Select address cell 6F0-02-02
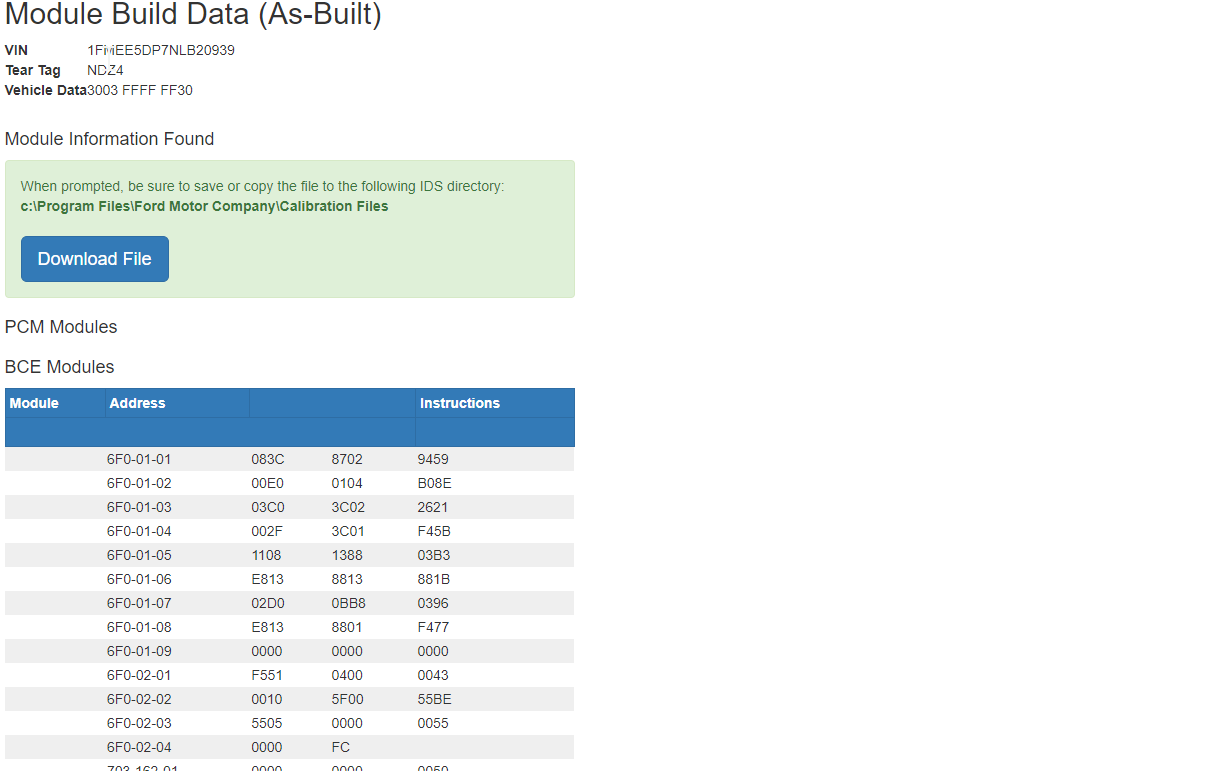 139,699
